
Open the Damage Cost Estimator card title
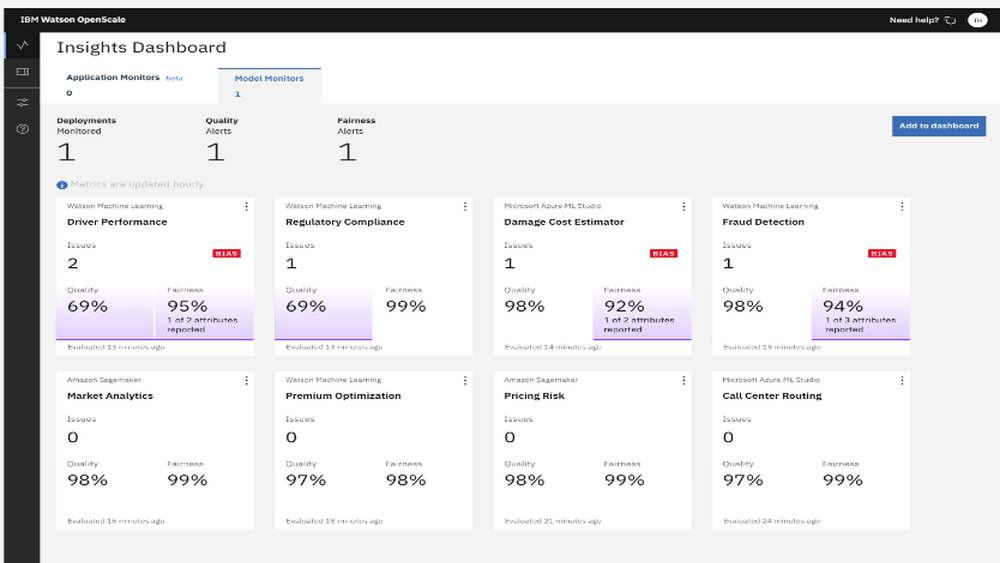(564, 222)
